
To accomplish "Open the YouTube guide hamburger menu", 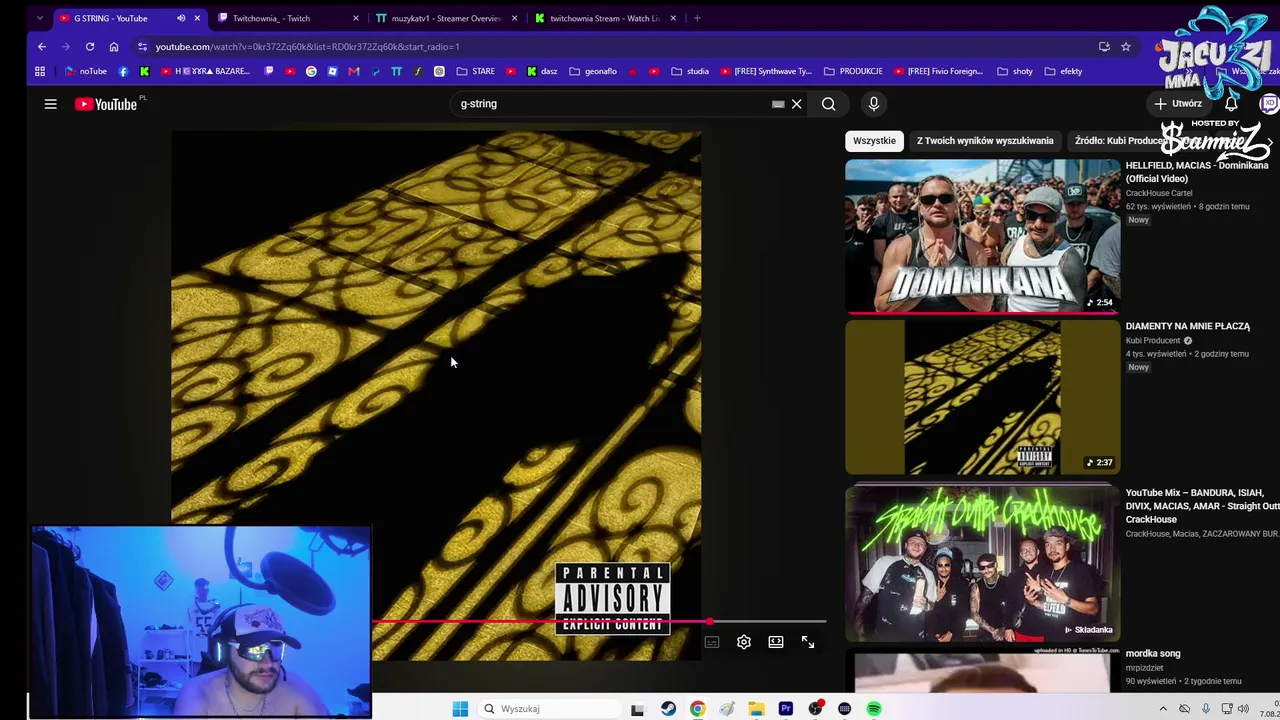I will click(x=50, y=104).
